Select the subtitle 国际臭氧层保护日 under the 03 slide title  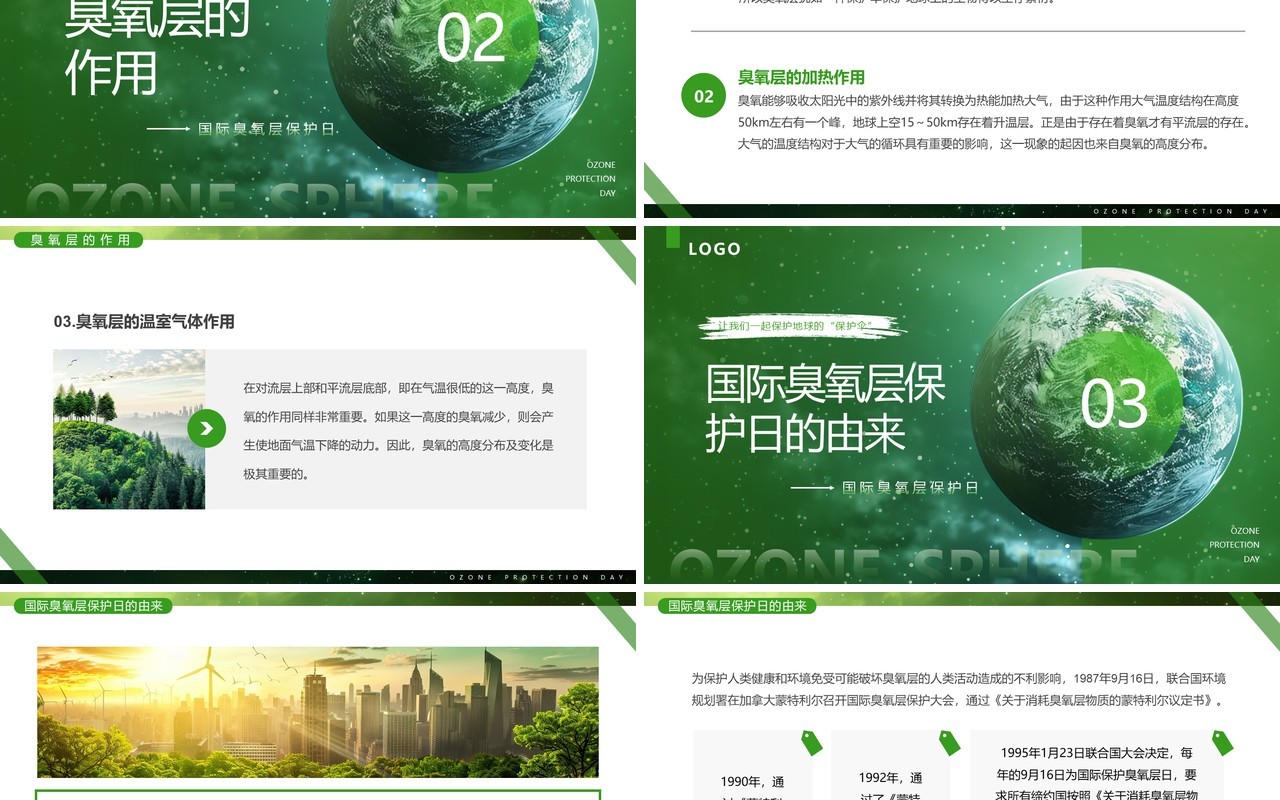(910, 488)
